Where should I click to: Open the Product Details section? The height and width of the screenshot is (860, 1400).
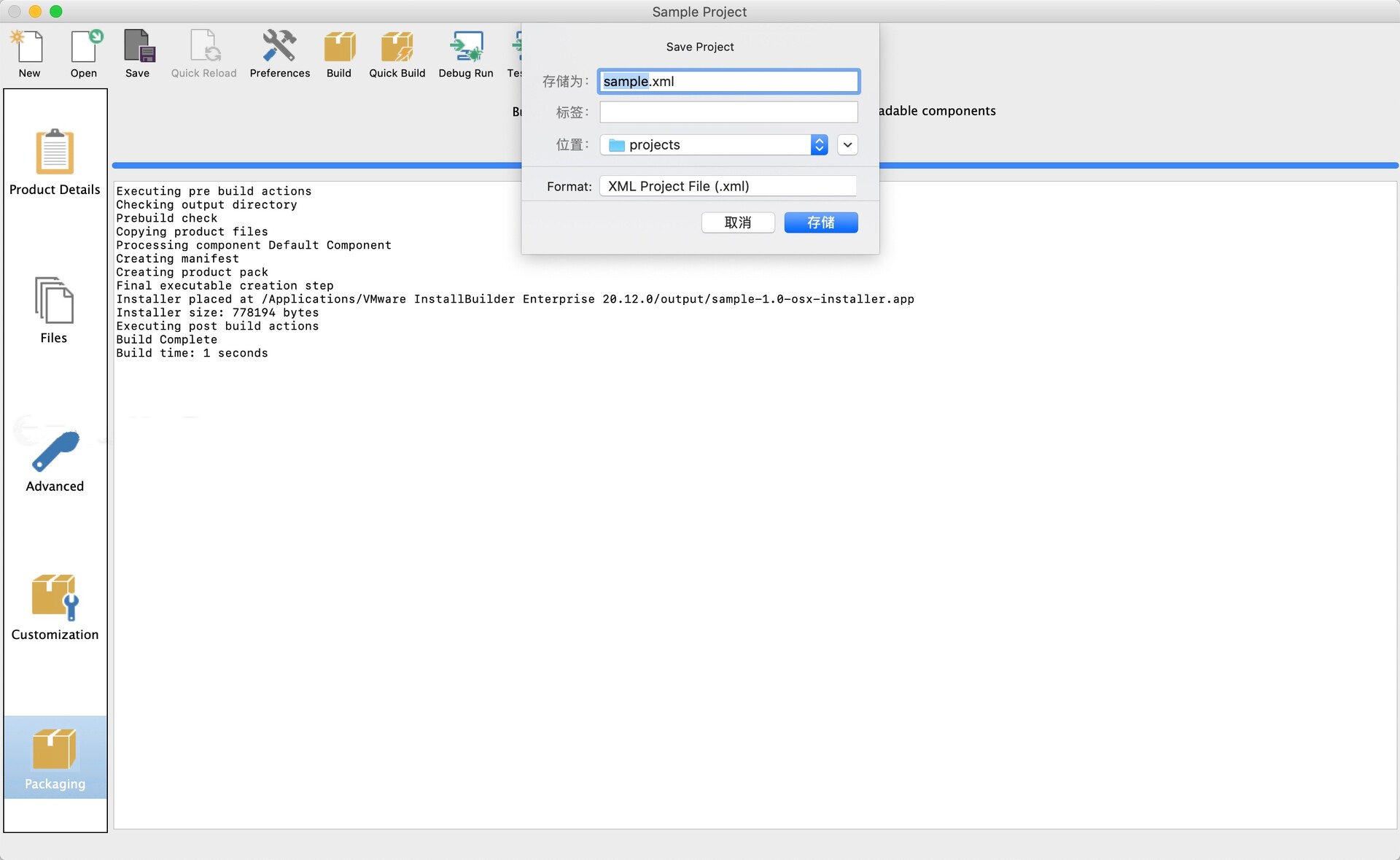[55, 162]
